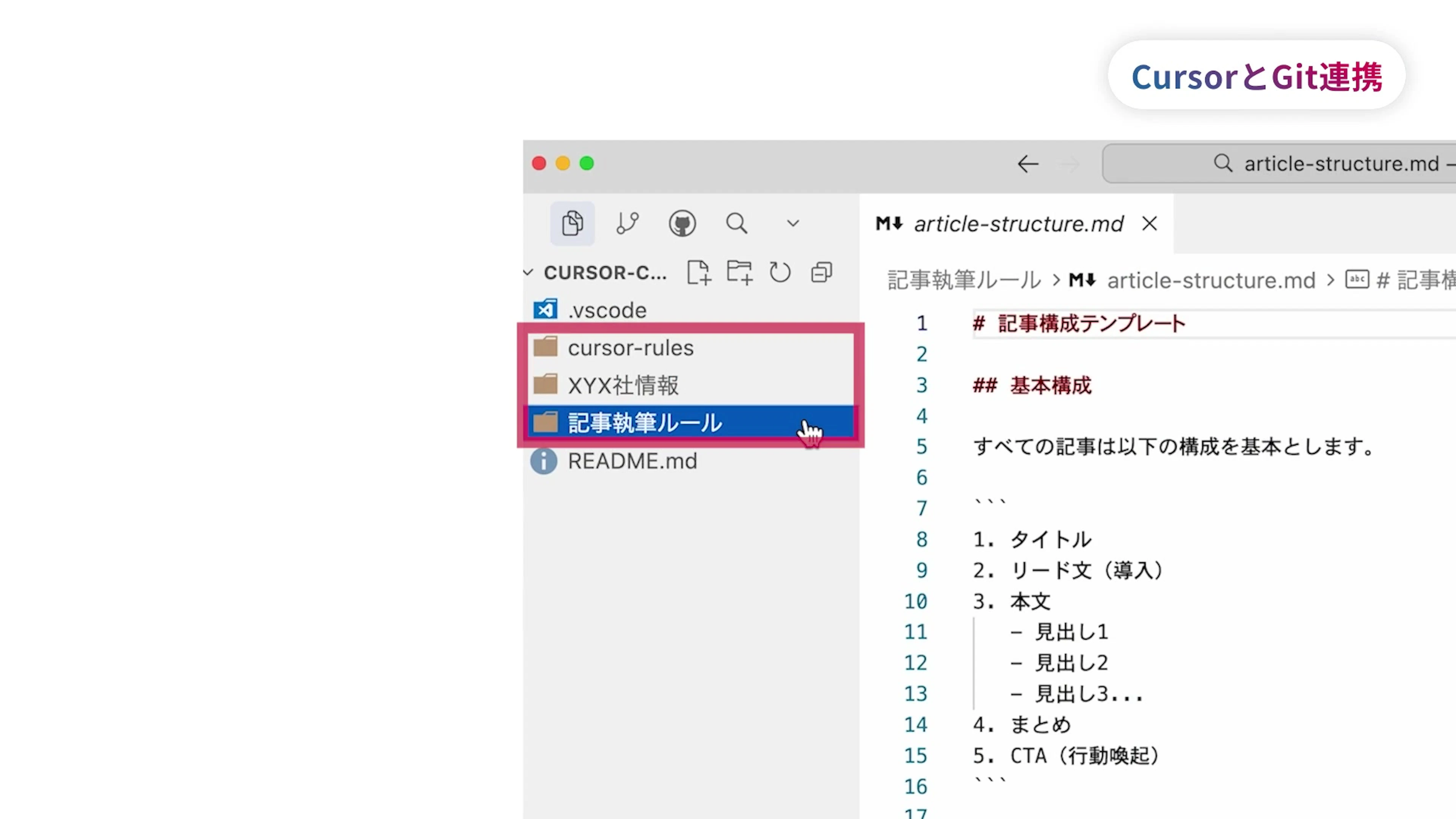Open the .vscode folder
The height and width of the screenshot is (819, 1456).
click(607, 310)
